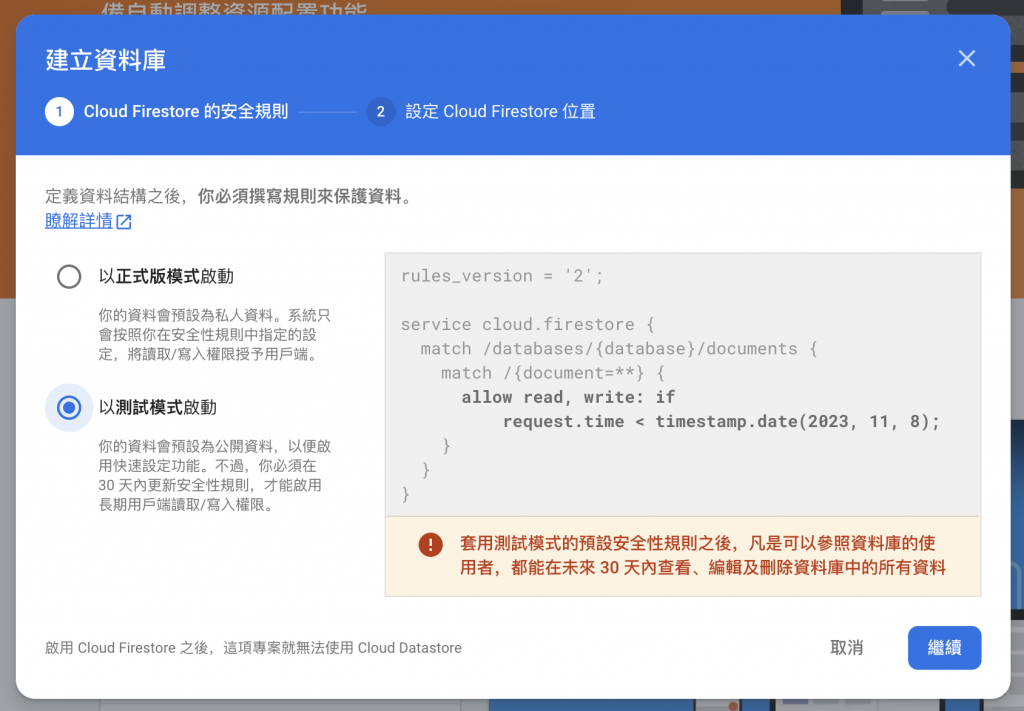Screen dimensions: 1024x711
Task: Click the 設定 Cloud Firestore 位置 step label
Action: coord(500,112)
